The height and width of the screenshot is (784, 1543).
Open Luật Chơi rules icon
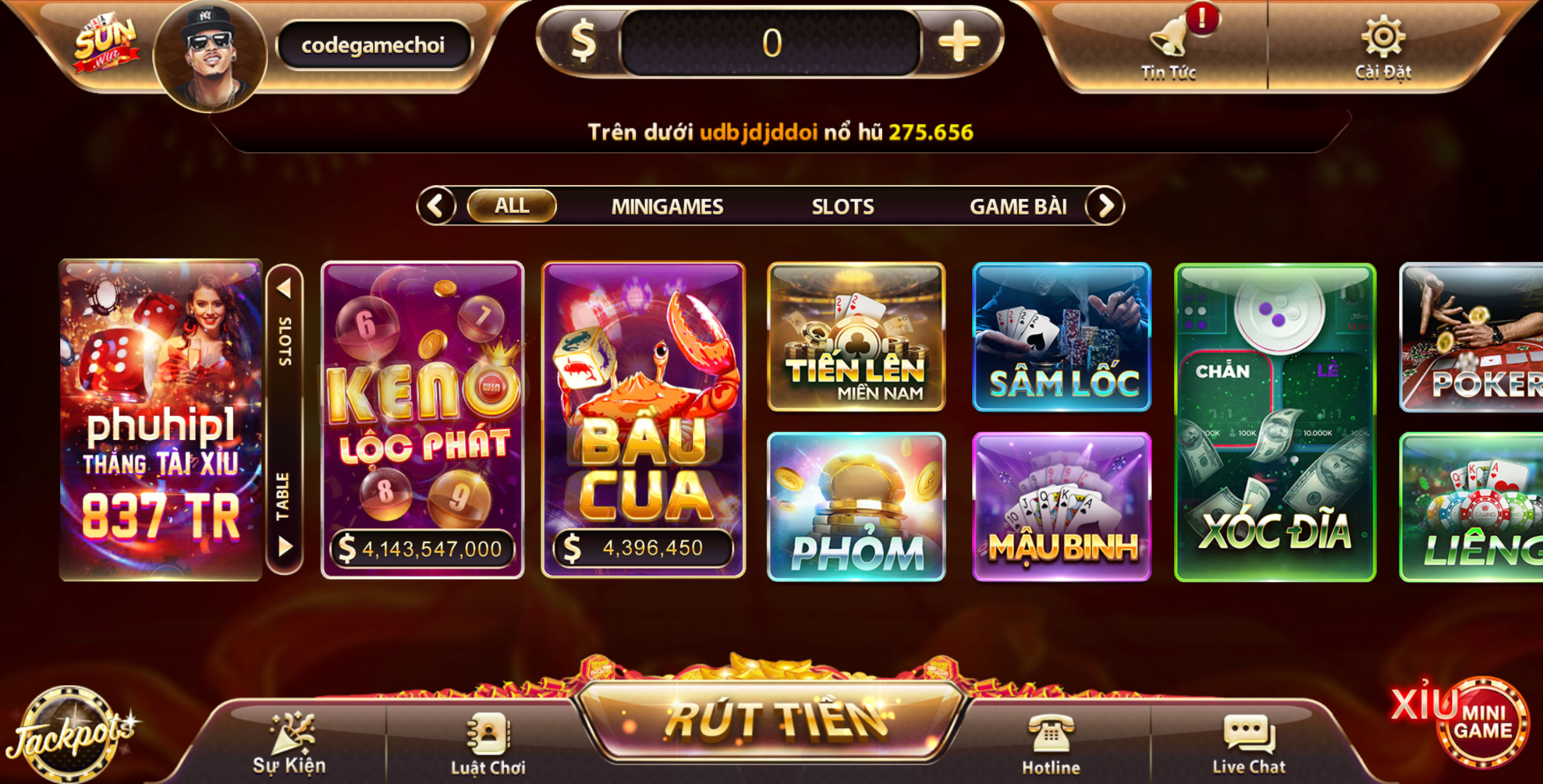(488, 744)
